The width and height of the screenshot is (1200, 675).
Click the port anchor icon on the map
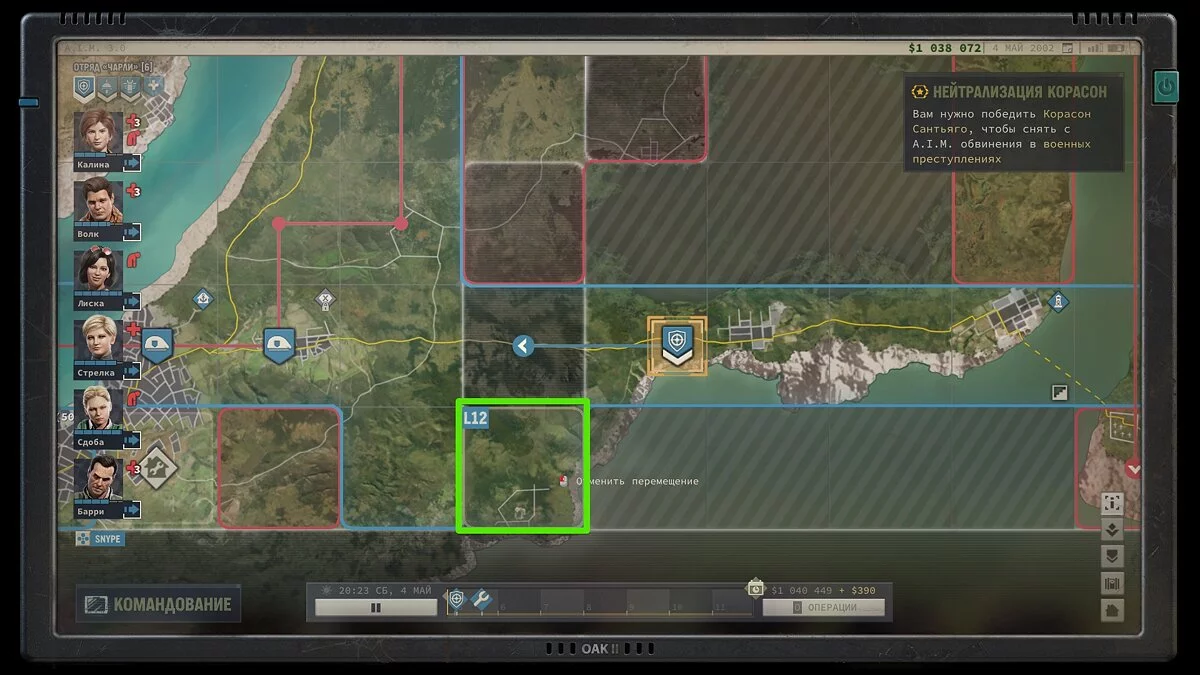[x=203, y=298]
